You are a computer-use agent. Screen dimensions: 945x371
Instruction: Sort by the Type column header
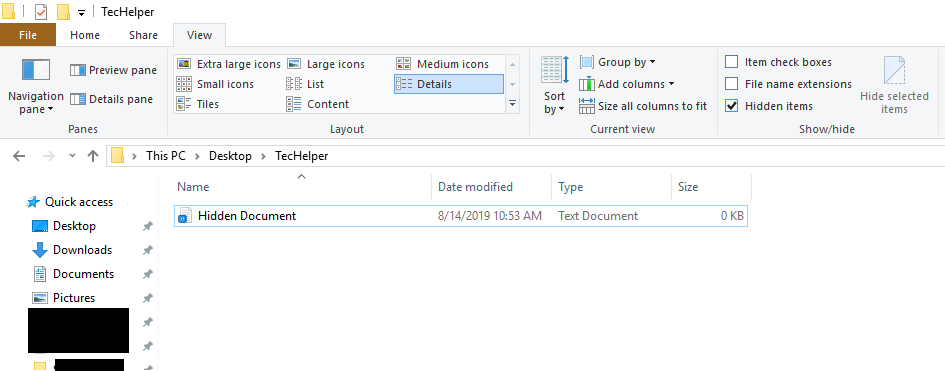611,187
